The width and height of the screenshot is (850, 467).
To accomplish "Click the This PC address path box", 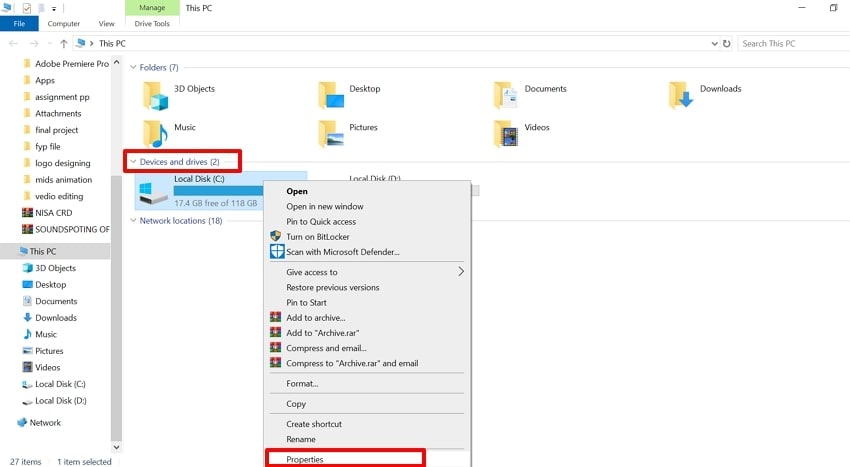I will coord(396,43).
